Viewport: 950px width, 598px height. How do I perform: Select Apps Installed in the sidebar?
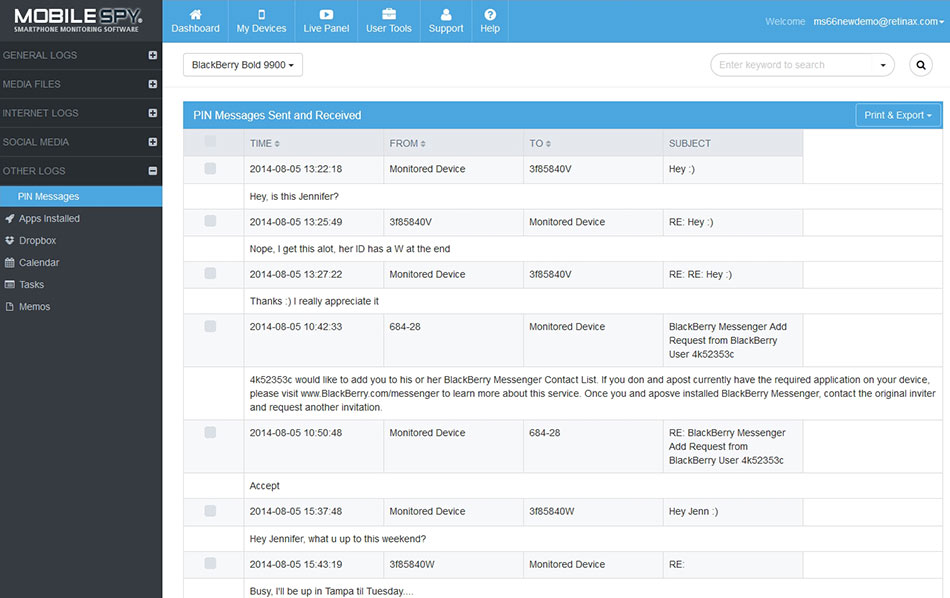(49, 219)
